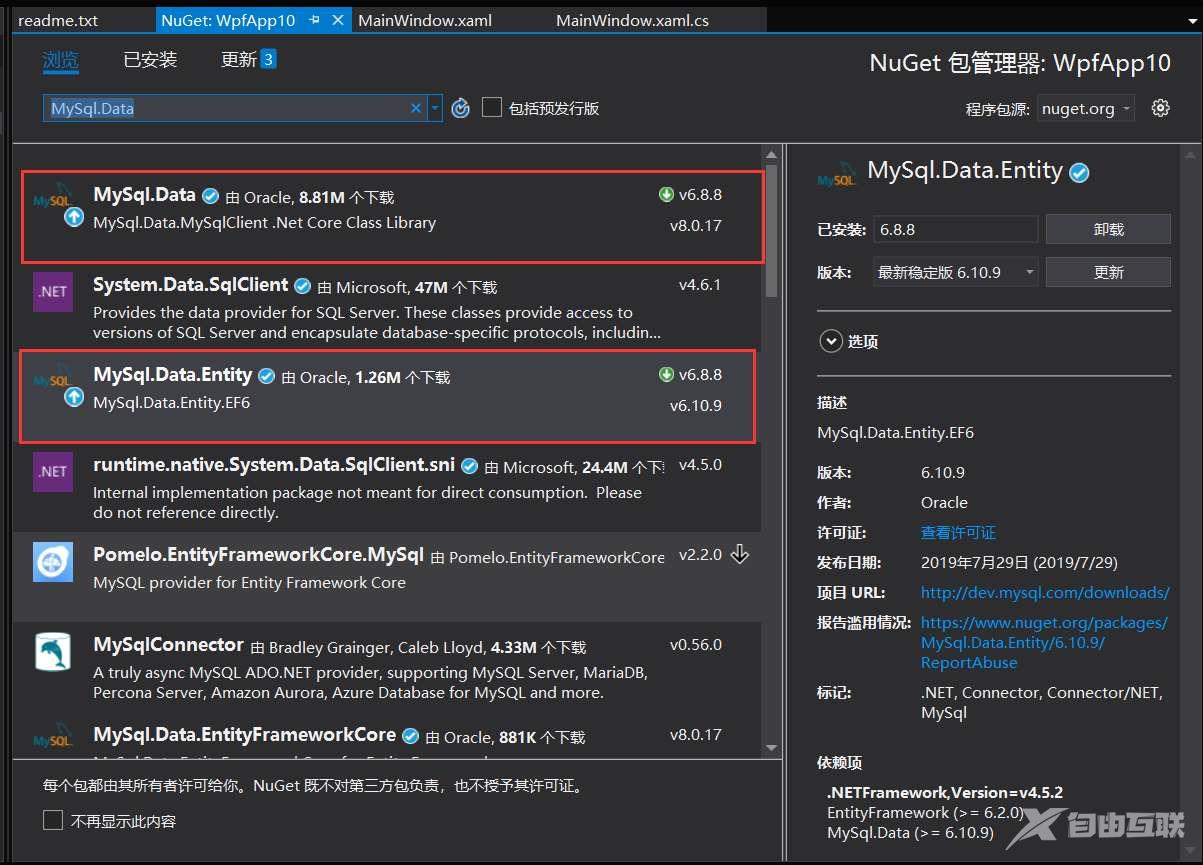The height and width of the screenshot is (865, 1203).
Task: Click the Uninstall button
Action: (1108, 229)
